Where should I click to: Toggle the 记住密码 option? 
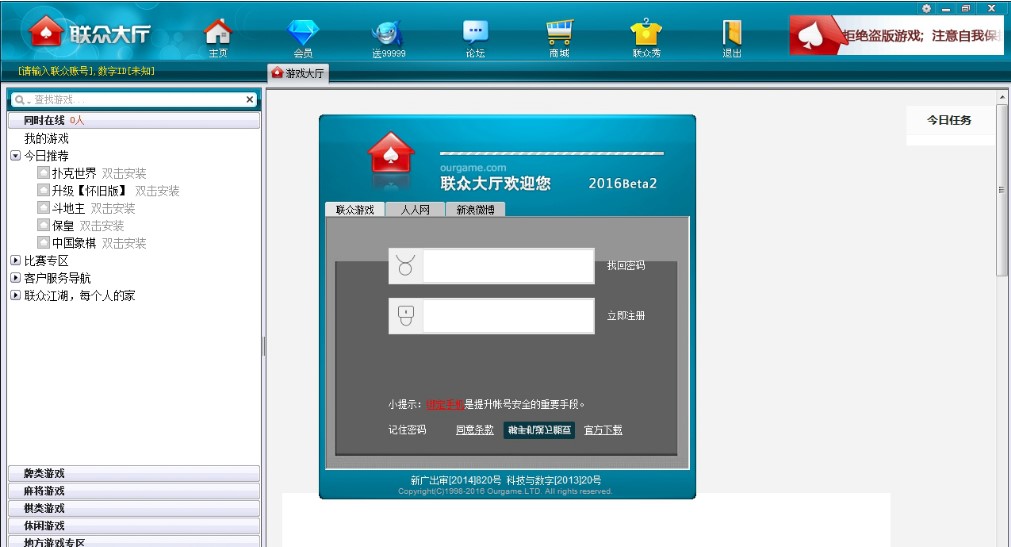click(407, 430)
